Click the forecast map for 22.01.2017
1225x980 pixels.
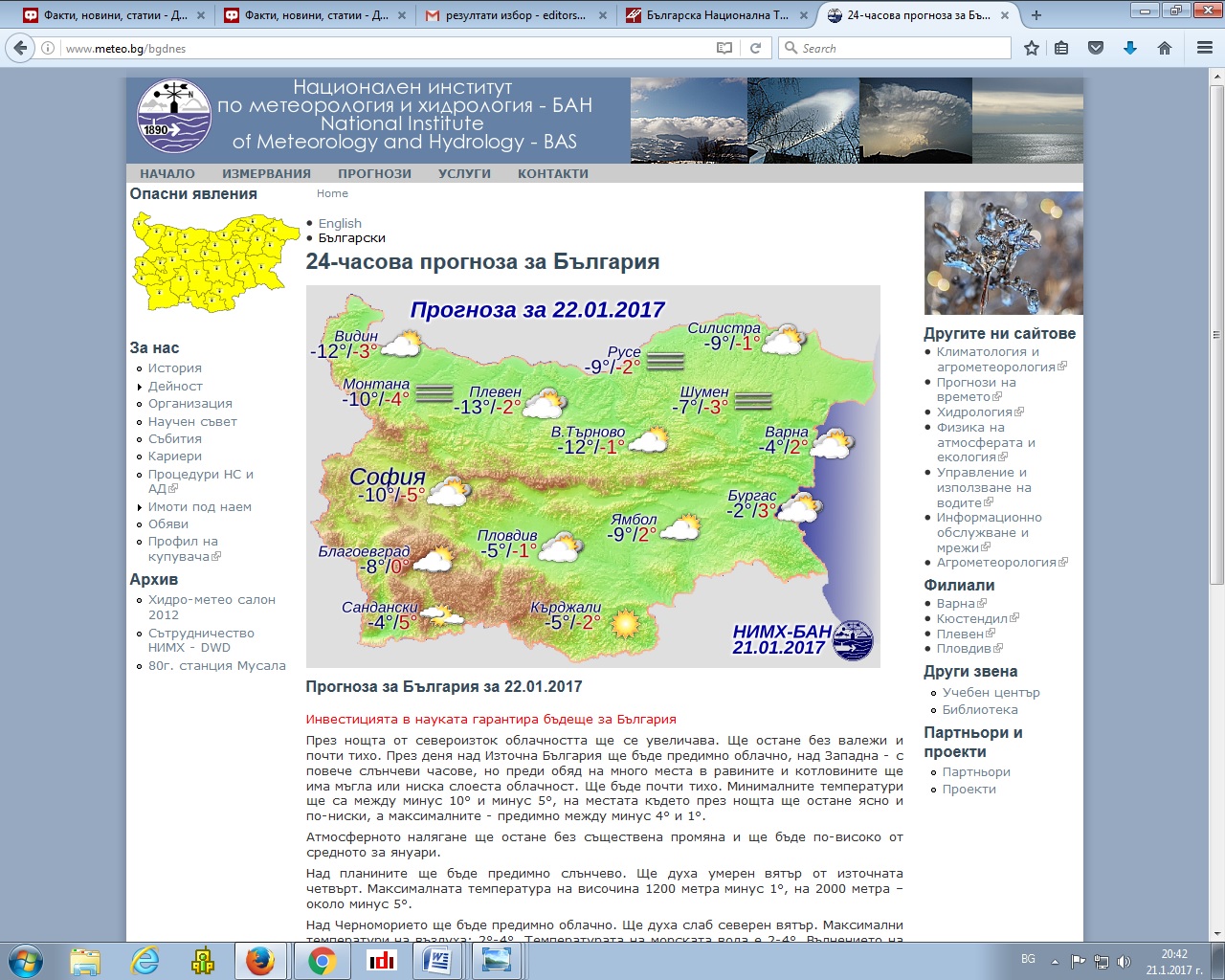tap(592, 477)
